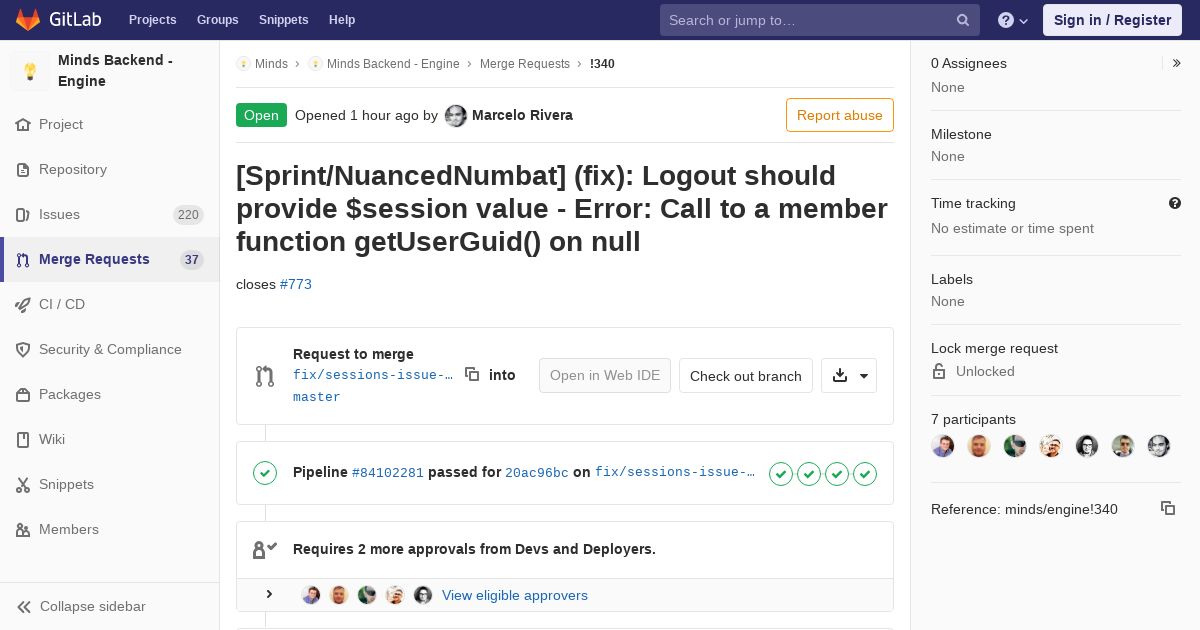Image resolution: width=1200 pixels, height=630 pixels.
Task: Click the first eligible approver avatar
Action: click(311, 595)
